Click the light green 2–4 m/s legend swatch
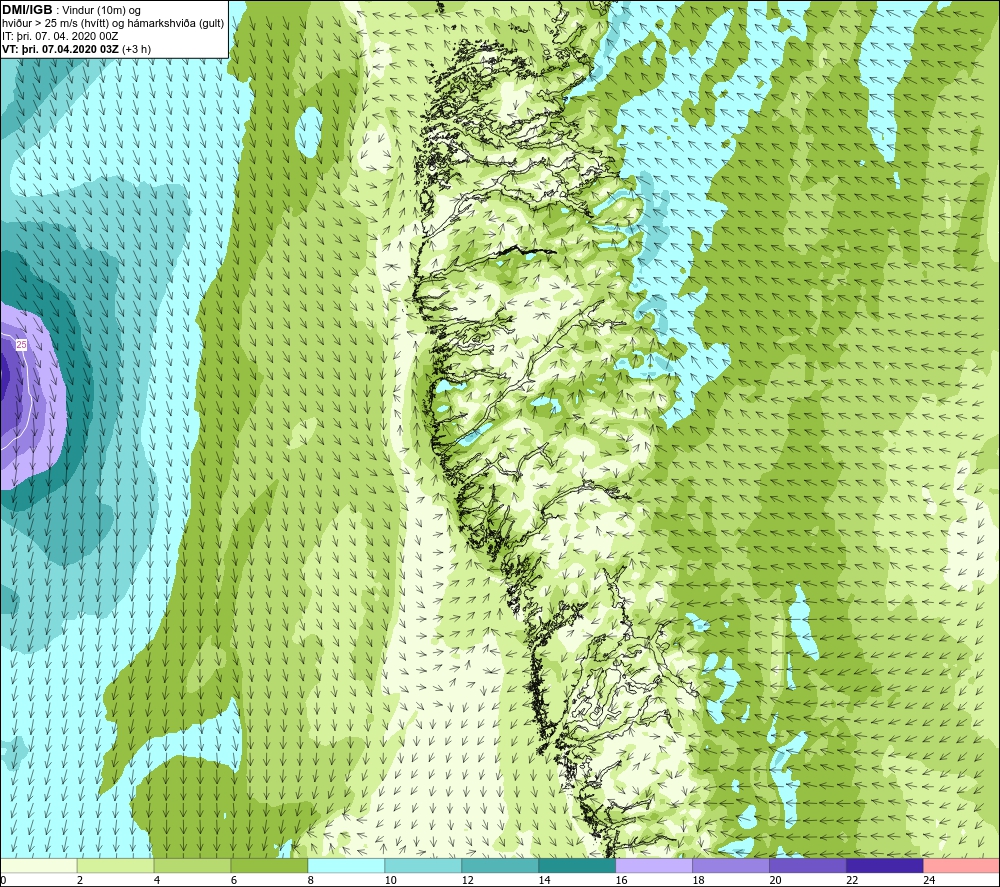 tap(115, 866)
